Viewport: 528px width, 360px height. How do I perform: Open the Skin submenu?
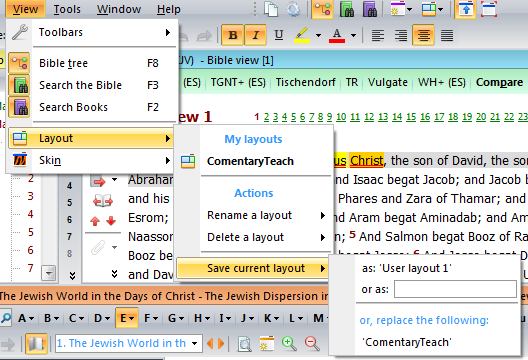pyautogui.click(x=91, y=160)
